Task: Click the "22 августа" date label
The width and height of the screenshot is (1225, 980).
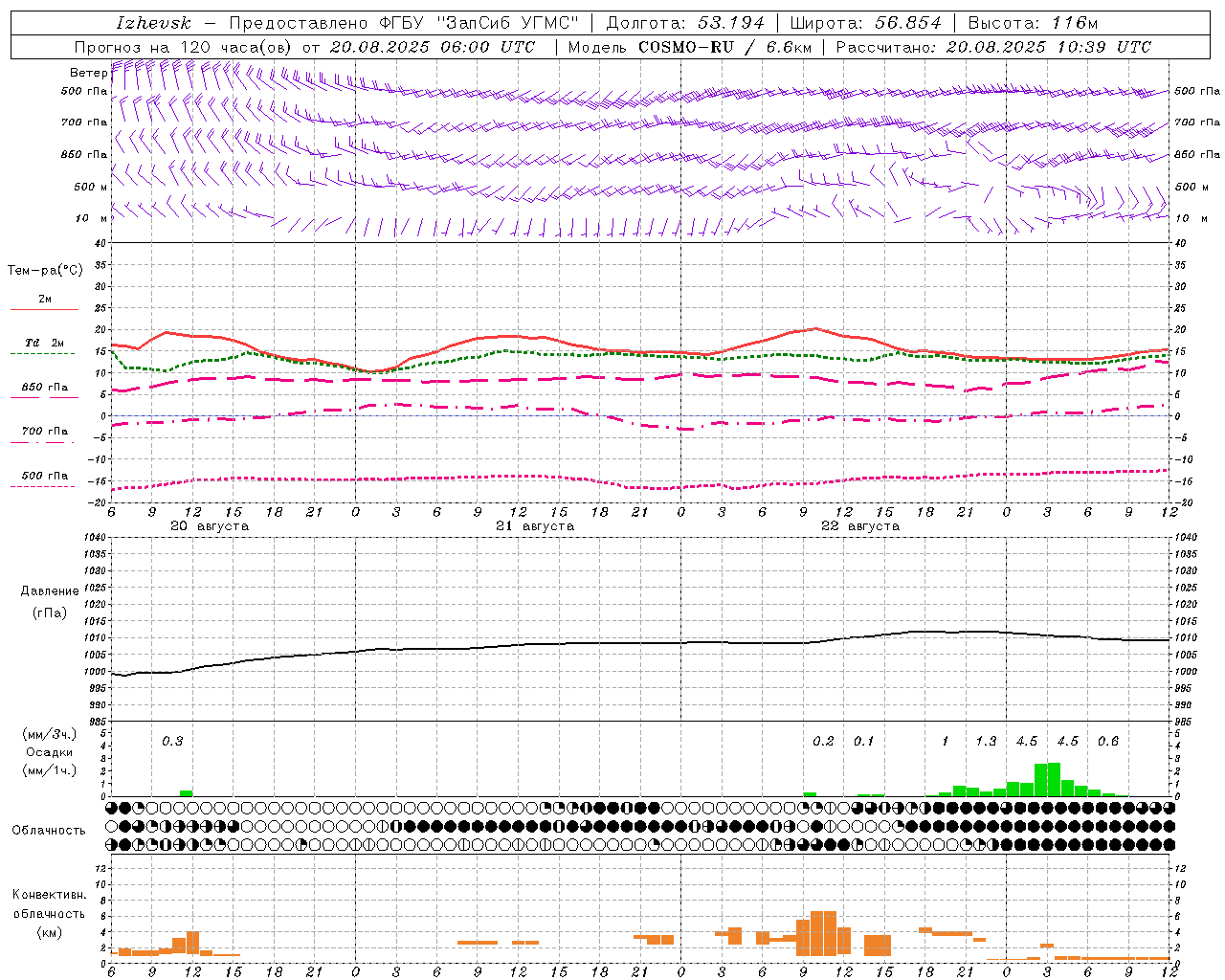Action: pos(860,526)
